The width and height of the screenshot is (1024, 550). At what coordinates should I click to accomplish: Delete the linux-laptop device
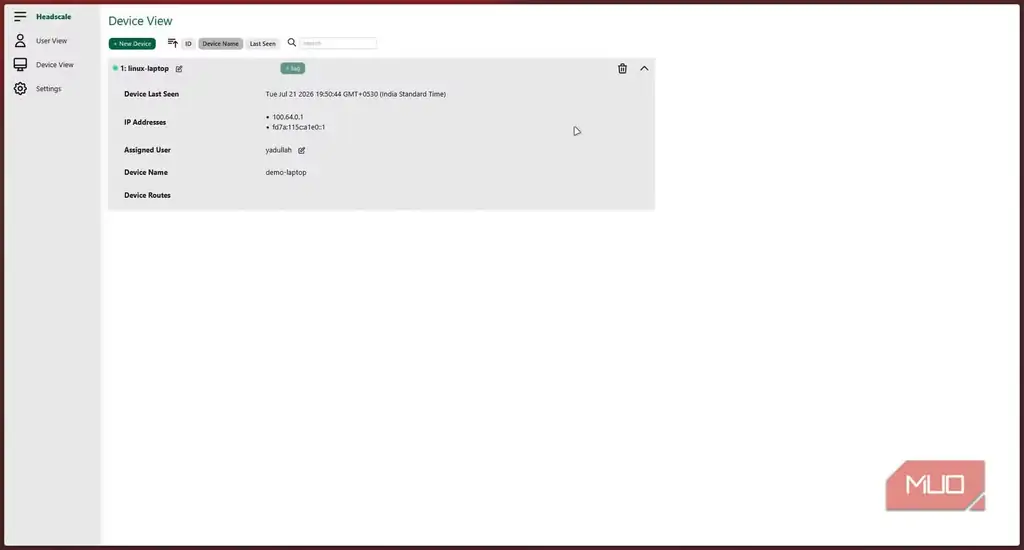tap(622, 69)
